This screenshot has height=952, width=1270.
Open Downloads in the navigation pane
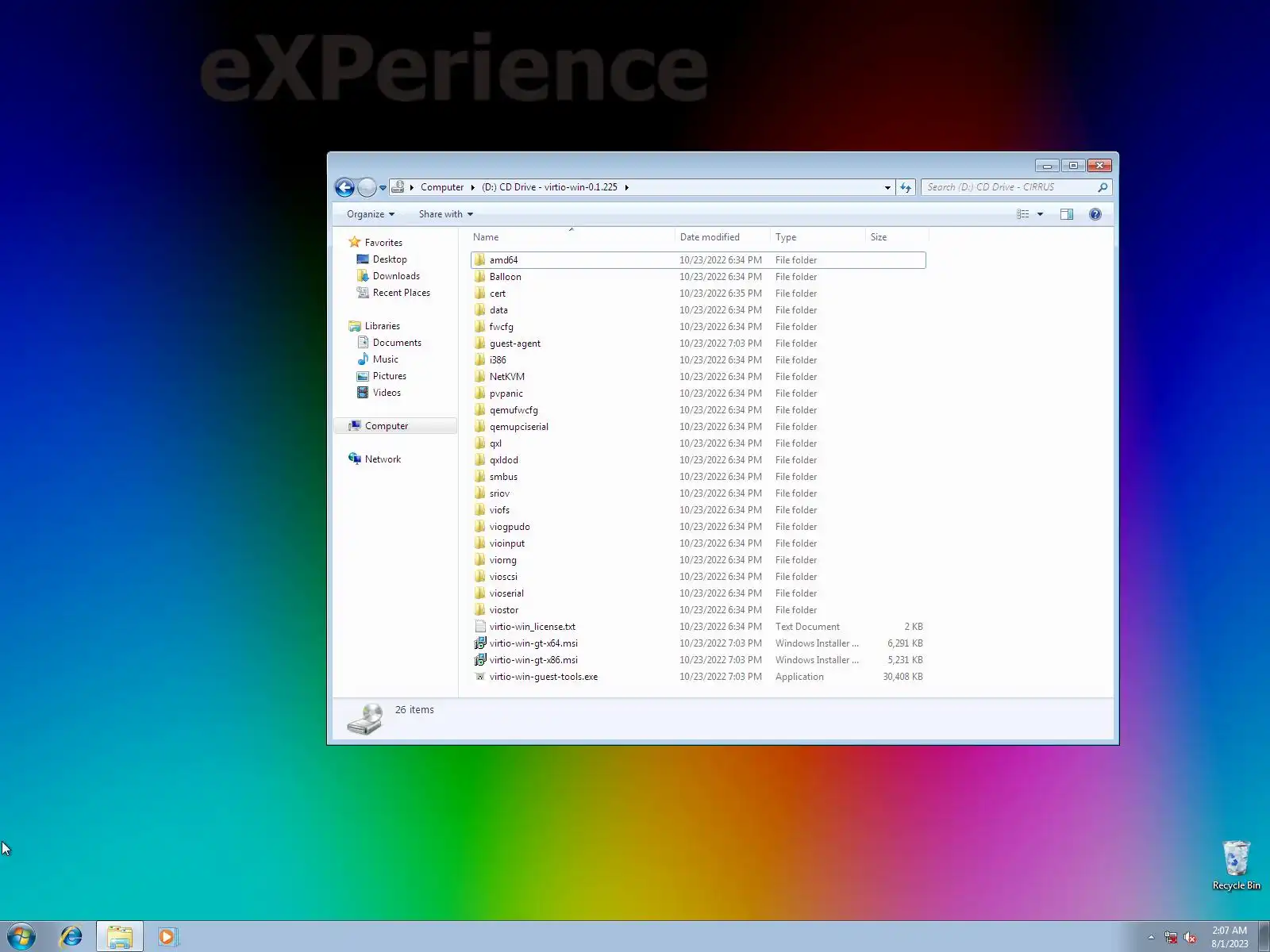[396, 276]
